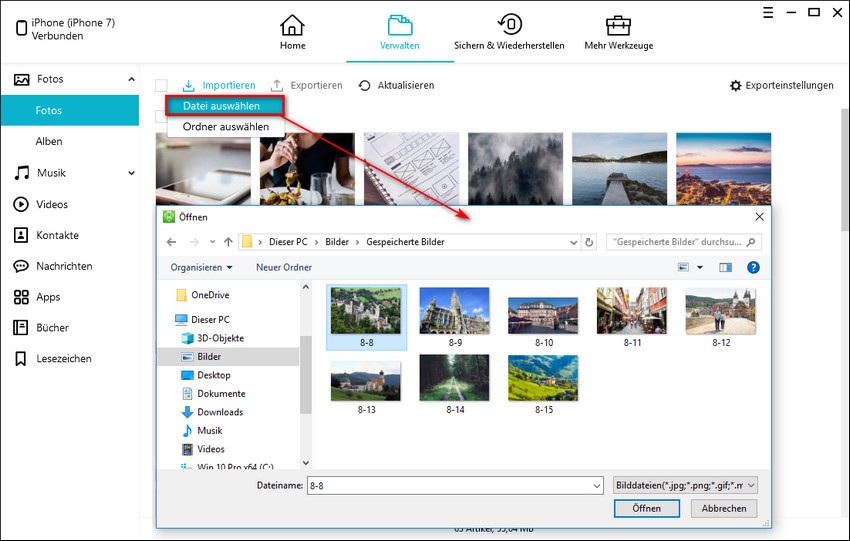Open the Bilddateien file type dropdown
Viewport: 850px width, 541px height.
pos(685,486)
